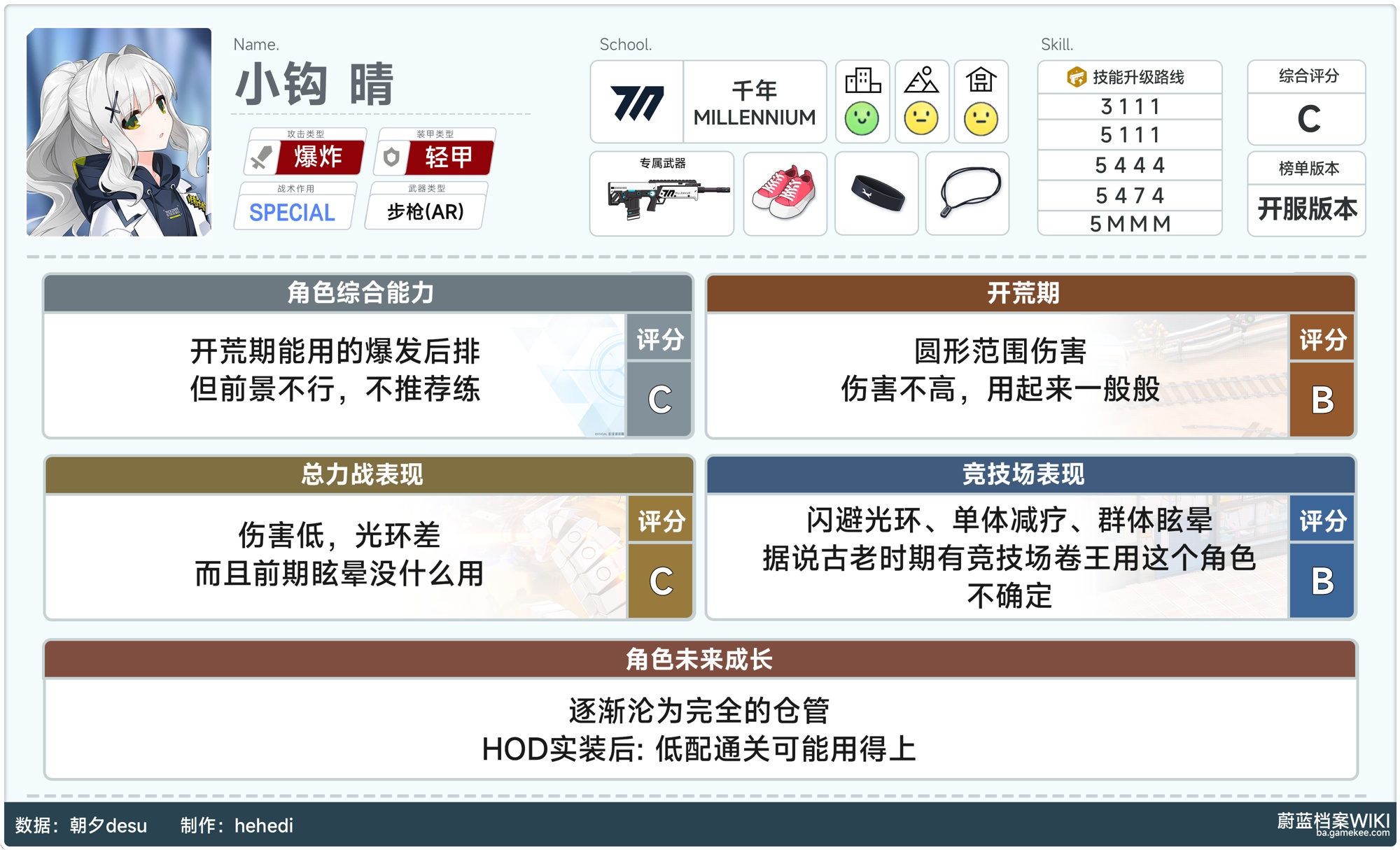The height and width of the screenshot is (850, 1400).
Task: Click the 5 4 7 4 skill upgrade row
Action: click(1129, 196)
